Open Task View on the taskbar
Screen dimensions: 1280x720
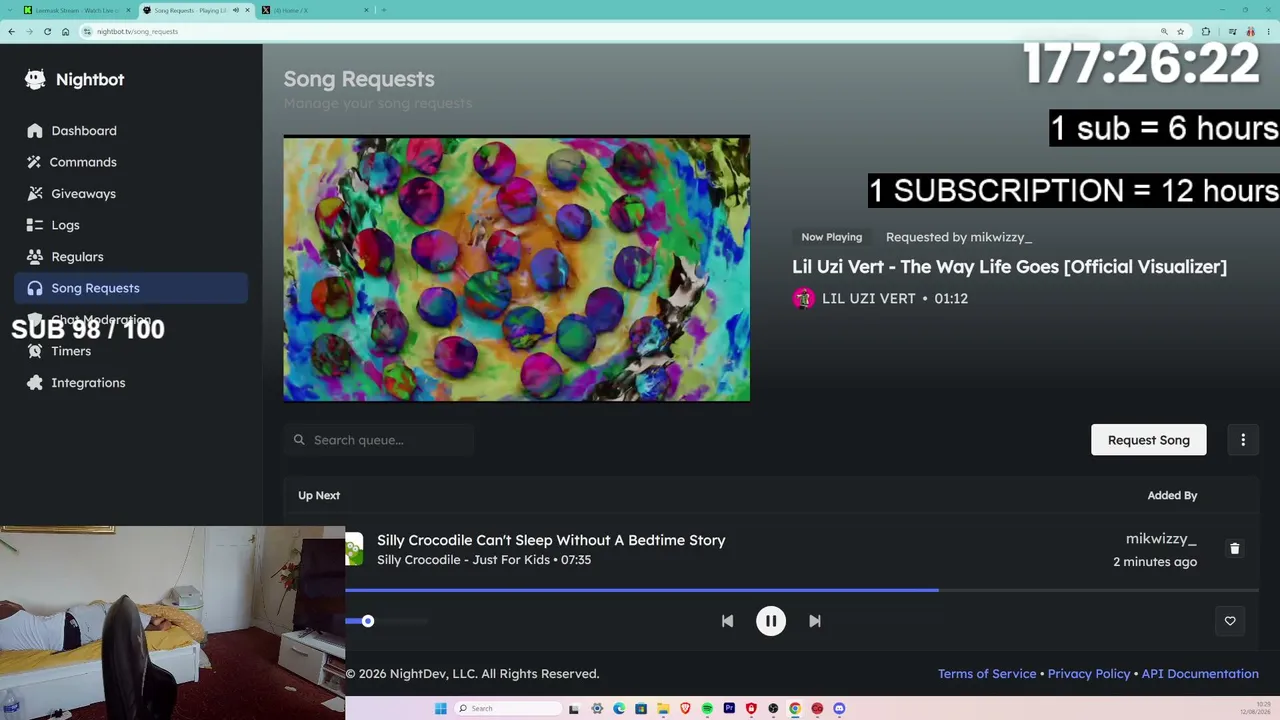(574, 709)
